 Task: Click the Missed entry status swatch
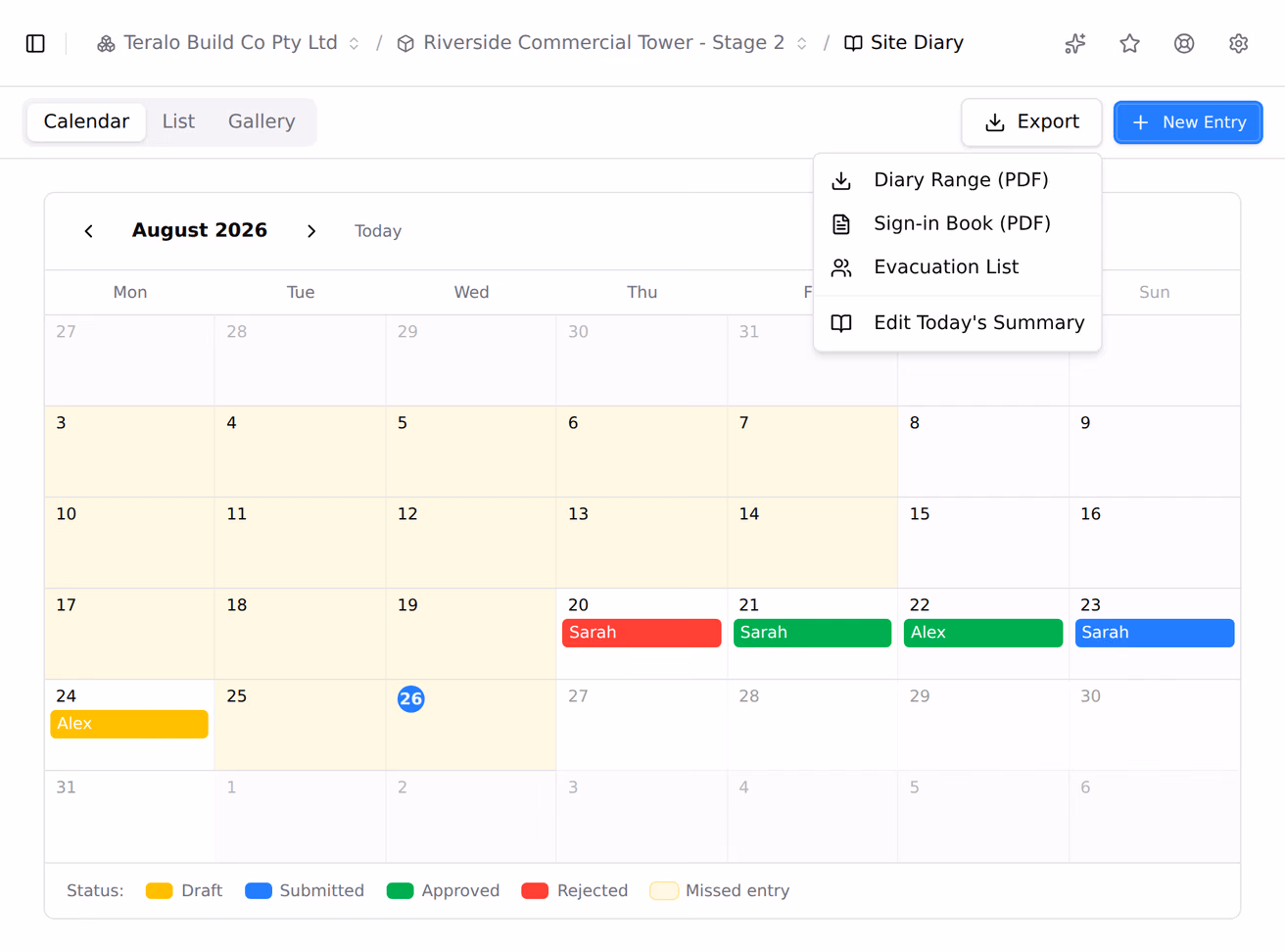(x=664, y=890)
